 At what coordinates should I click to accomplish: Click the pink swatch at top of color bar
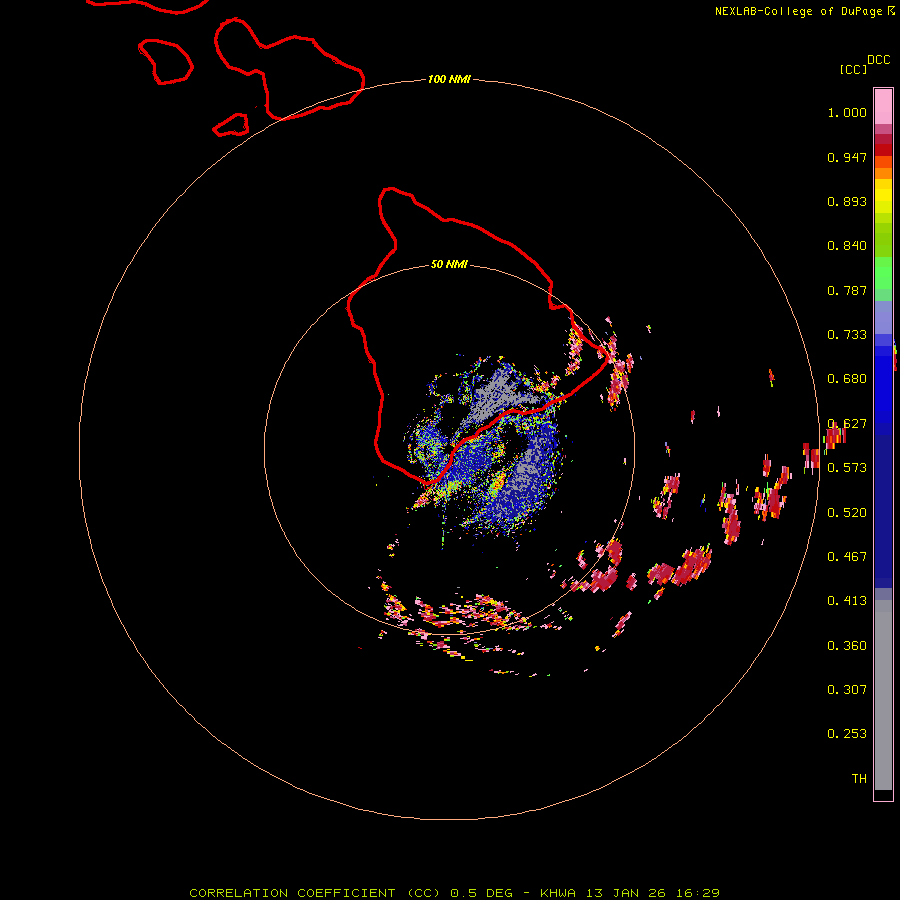point(883,106)
